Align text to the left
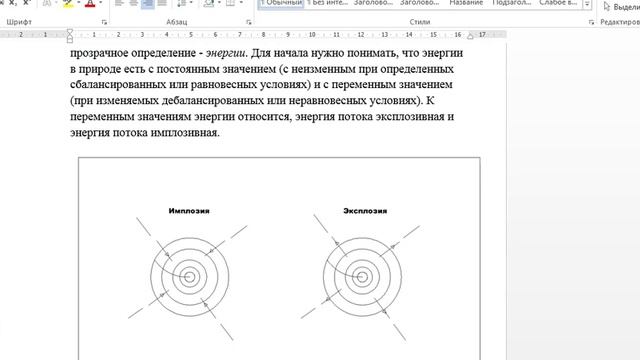The width and height of the screenshot is (640, 360). coord(119,3)
